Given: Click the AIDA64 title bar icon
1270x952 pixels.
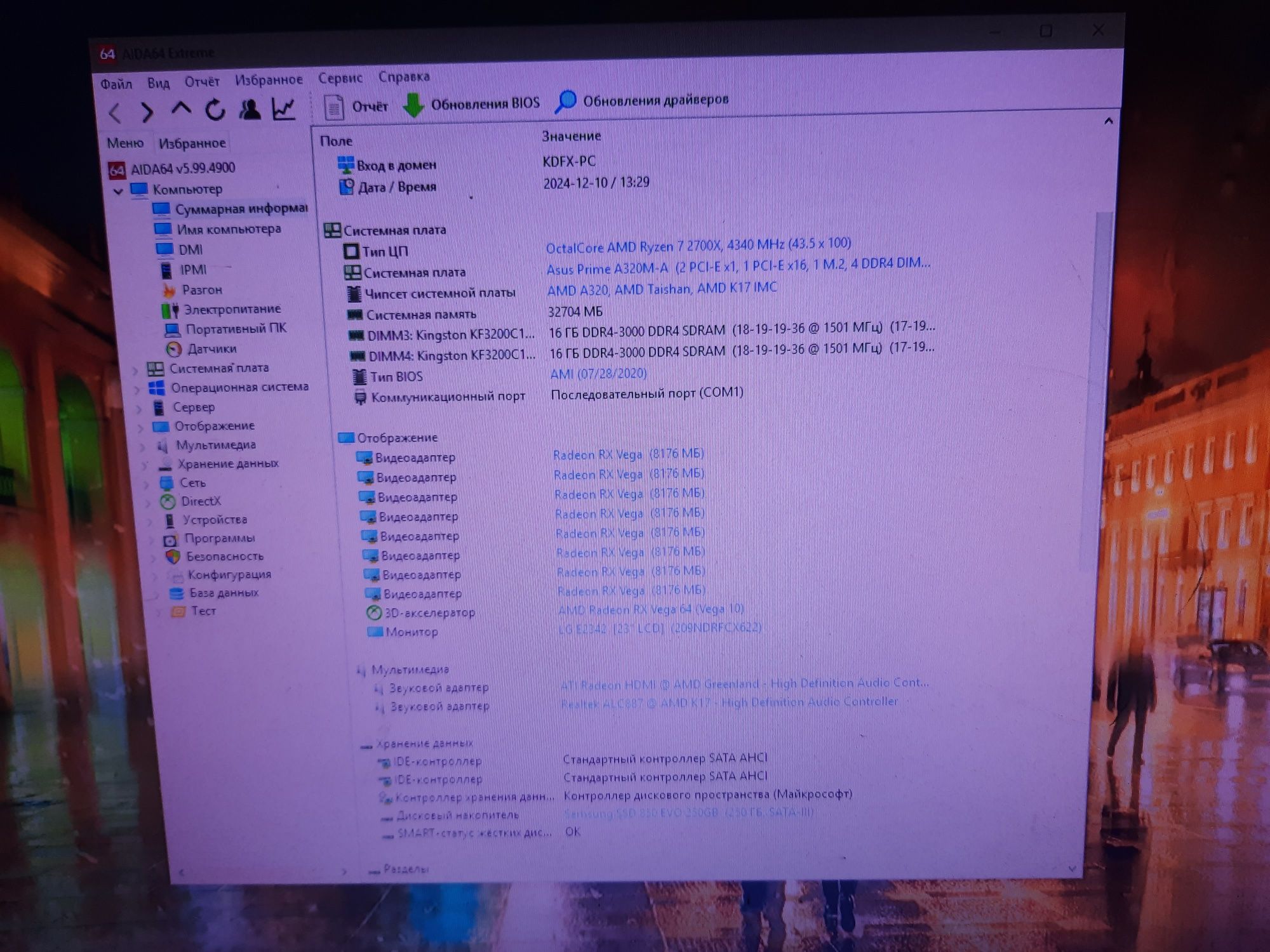Looking at the screenshot, I should point(107,54).
